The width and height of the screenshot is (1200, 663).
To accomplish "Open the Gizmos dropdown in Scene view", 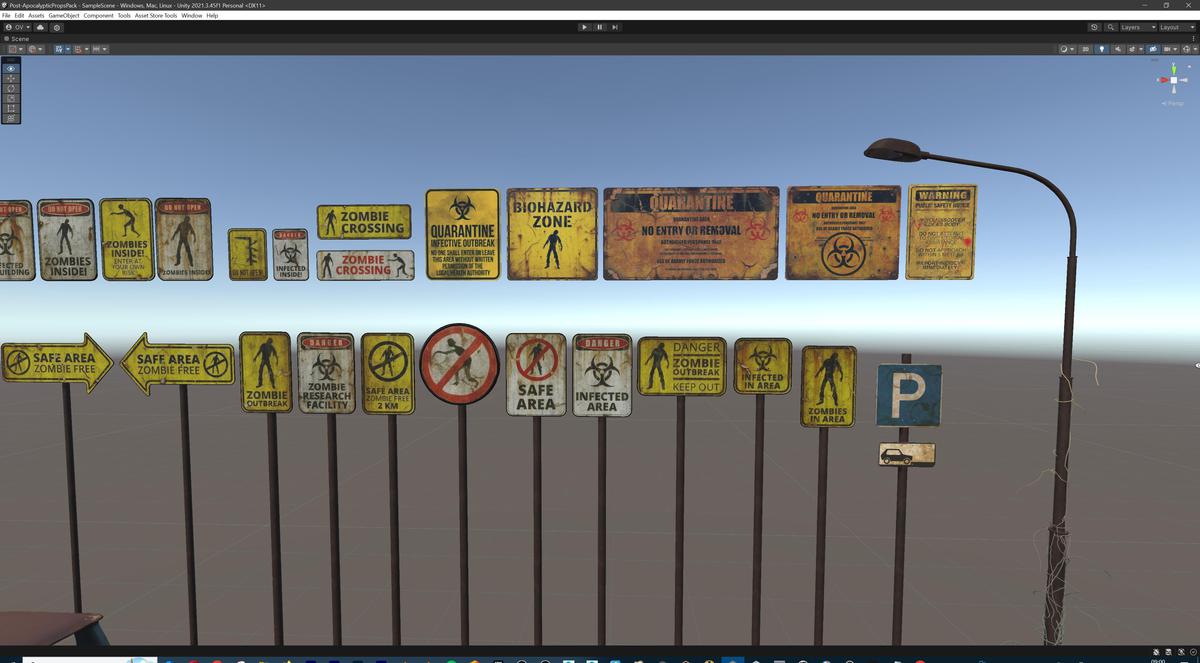I will 1171,49.
